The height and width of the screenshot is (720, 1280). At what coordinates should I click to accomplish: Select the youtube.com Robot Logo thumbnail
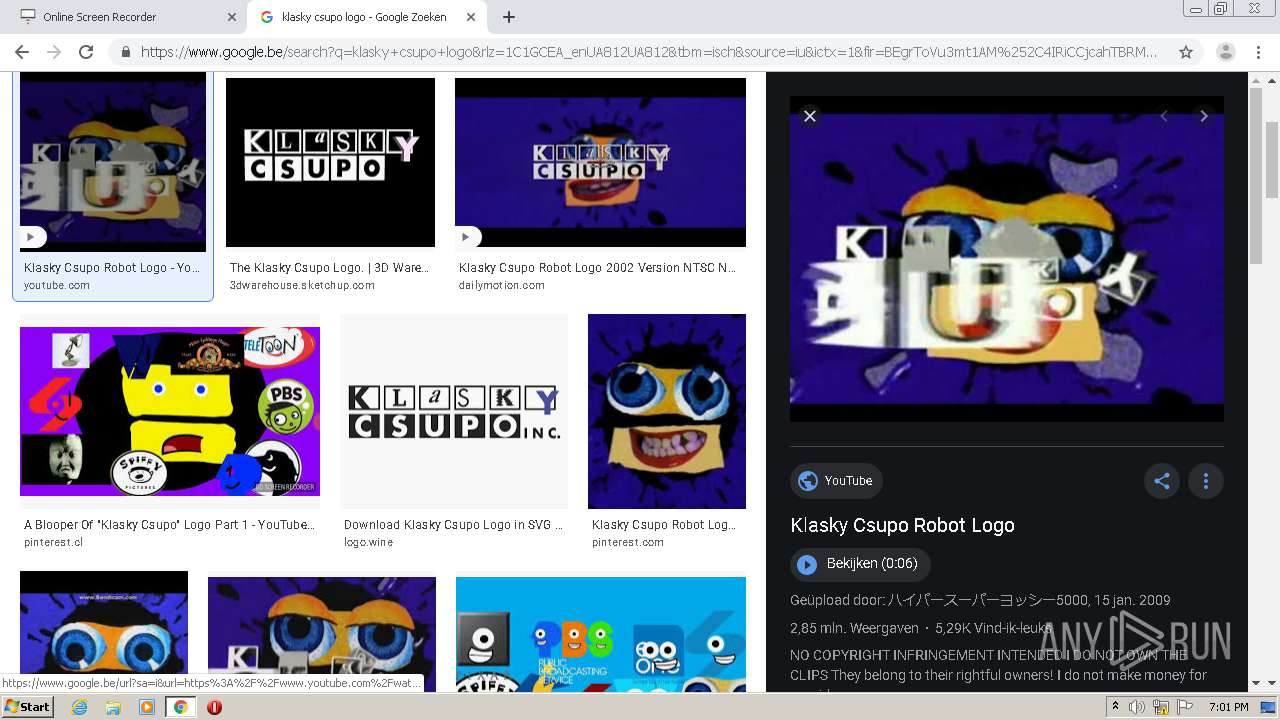113,162
